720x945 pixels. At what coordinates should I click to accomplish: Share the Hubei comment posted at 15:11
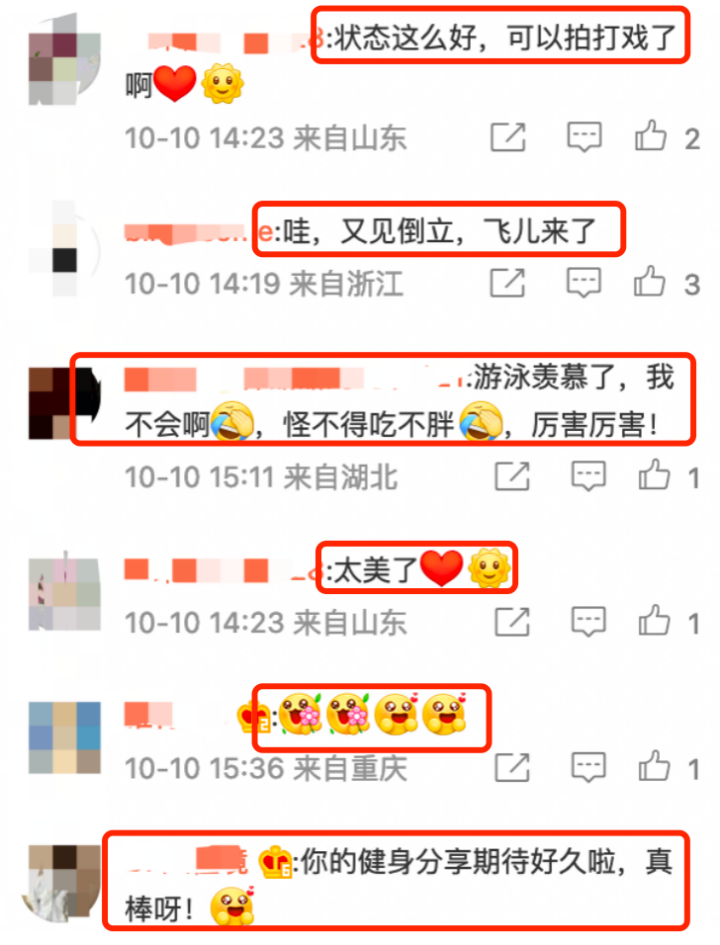pos(513,476)
